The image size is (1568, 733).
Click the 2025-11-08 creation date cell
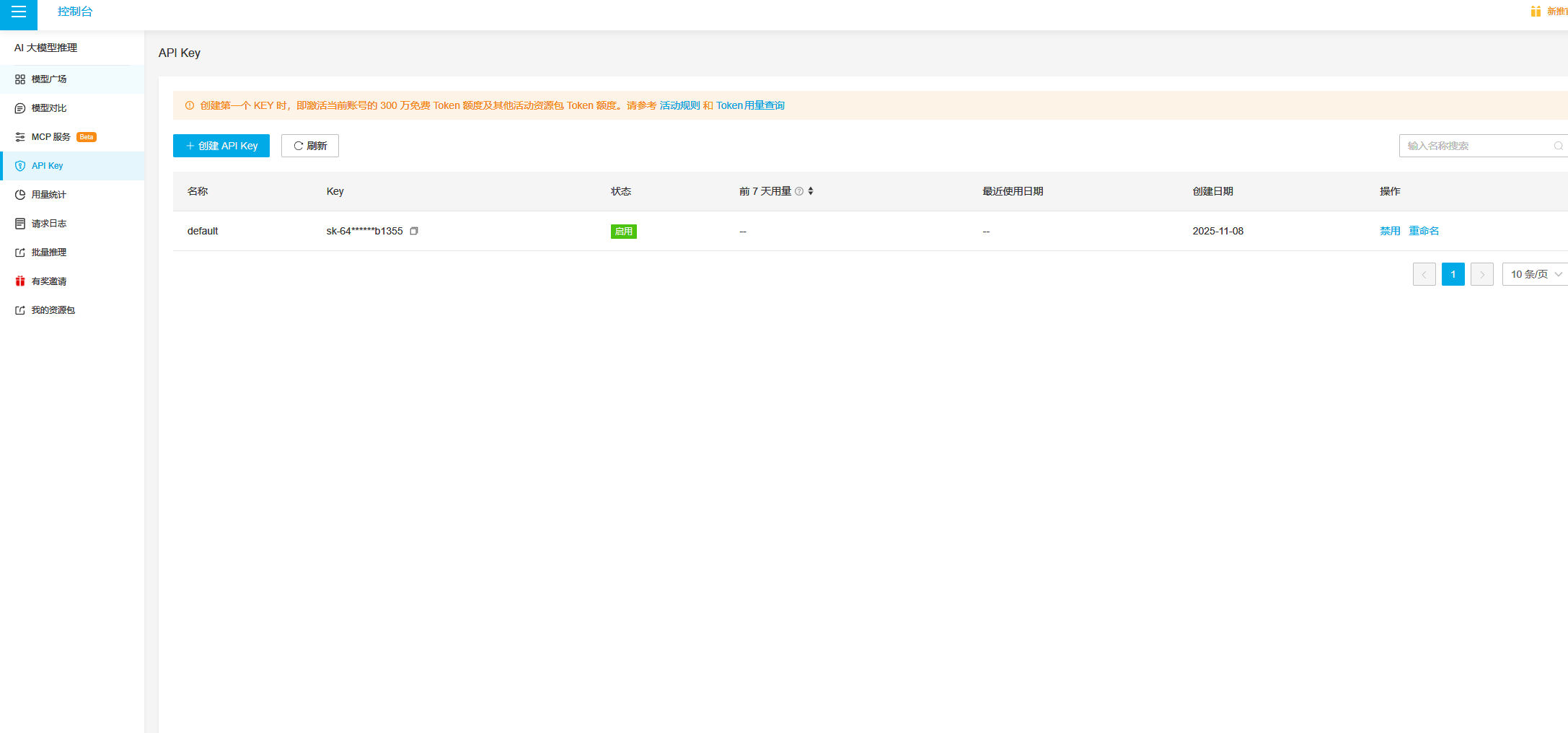(1218, 231)
